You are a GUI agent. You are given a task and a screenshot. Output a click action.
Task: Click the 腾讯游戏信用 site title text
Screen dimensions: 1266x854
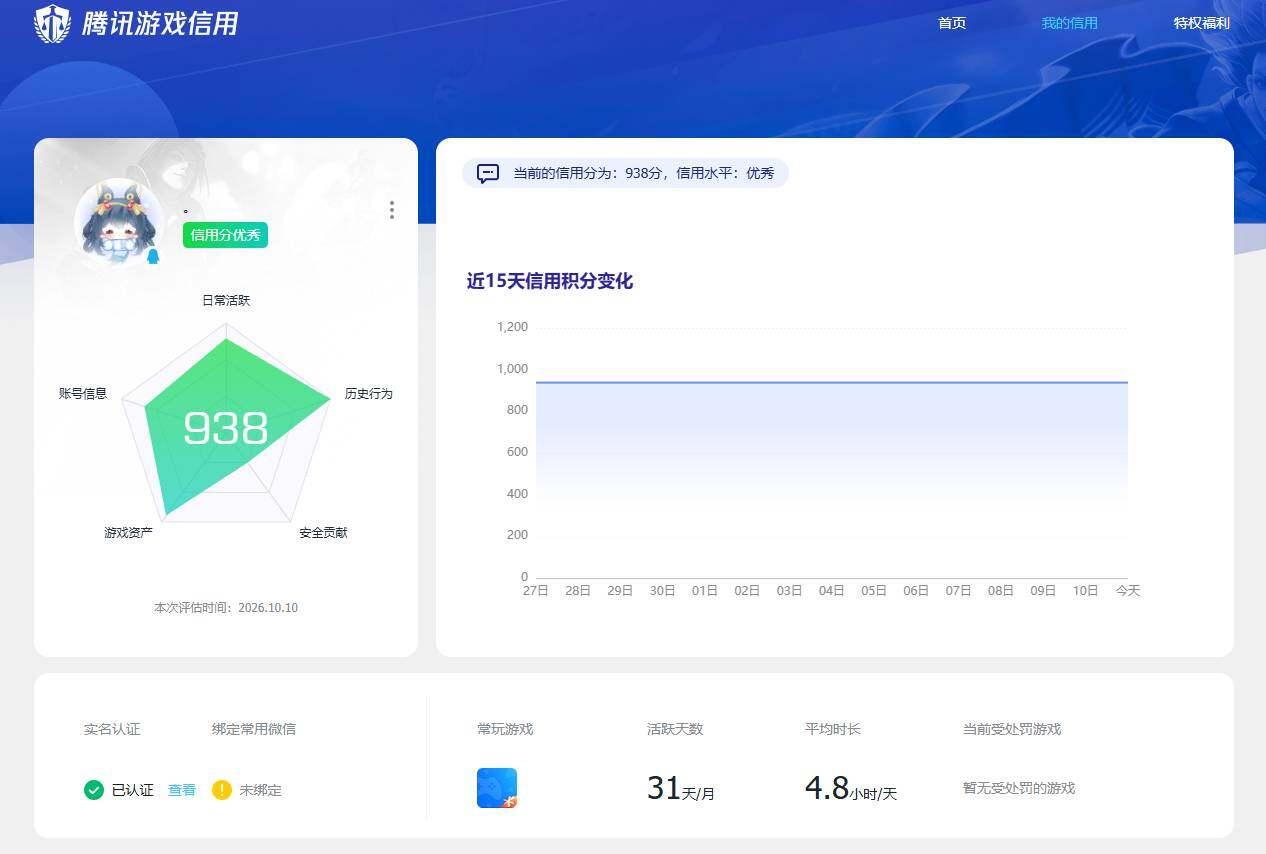point(160,23)
